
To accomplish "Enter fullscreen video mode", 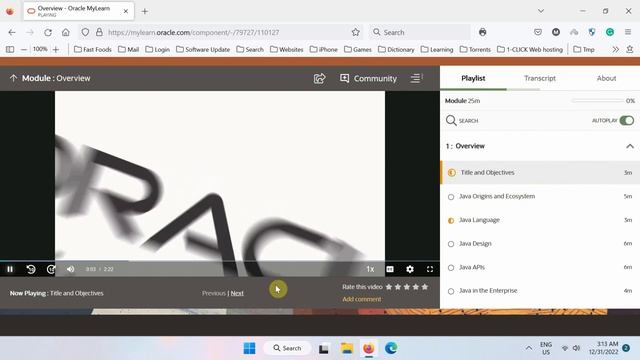I will (x=430, y=269).
